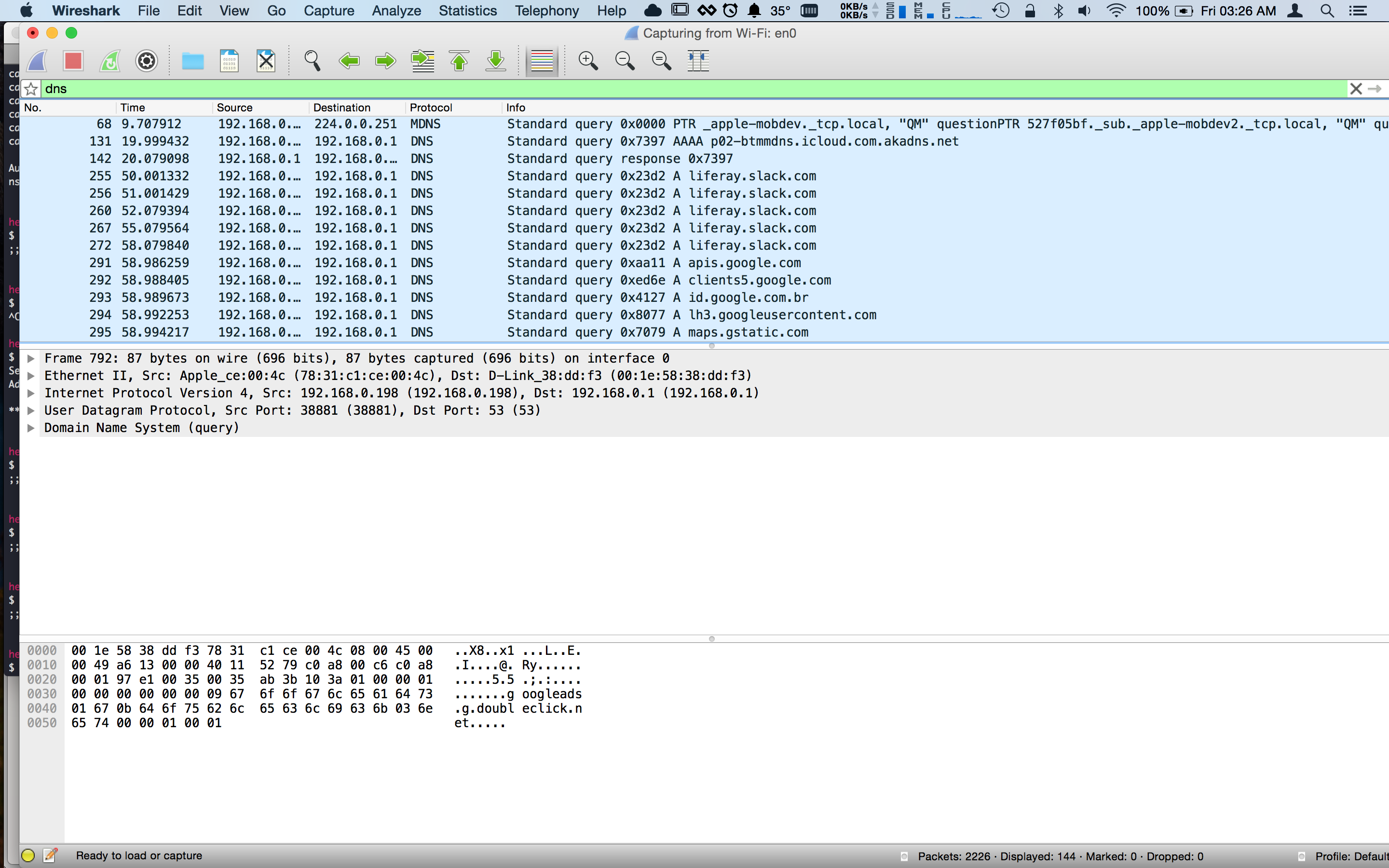Jump to the first packet
This screenshot has width=1389, height=868.
point(459,61)
